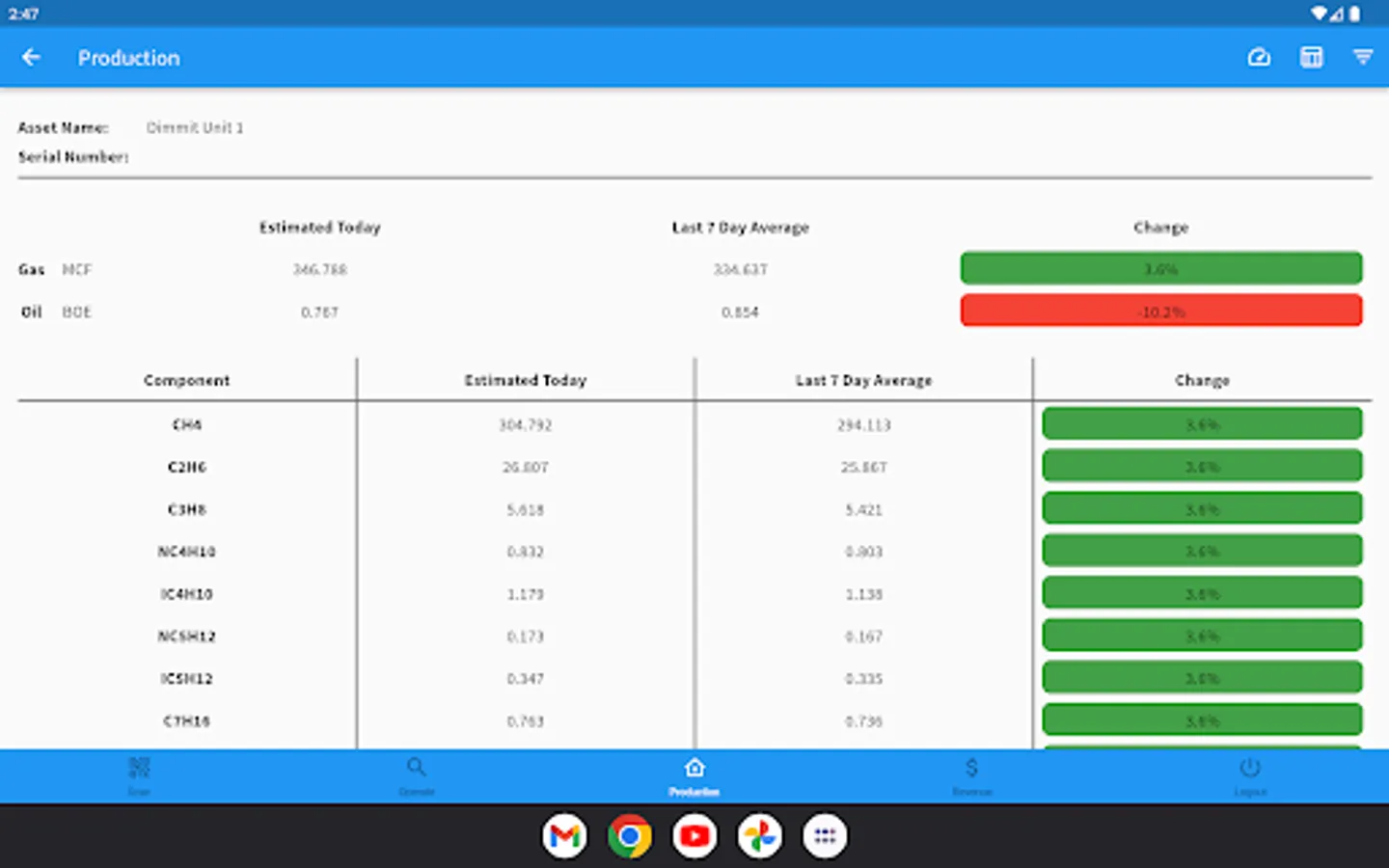
Task: Click the green Gas change bar
Action: pos(1161,268)
